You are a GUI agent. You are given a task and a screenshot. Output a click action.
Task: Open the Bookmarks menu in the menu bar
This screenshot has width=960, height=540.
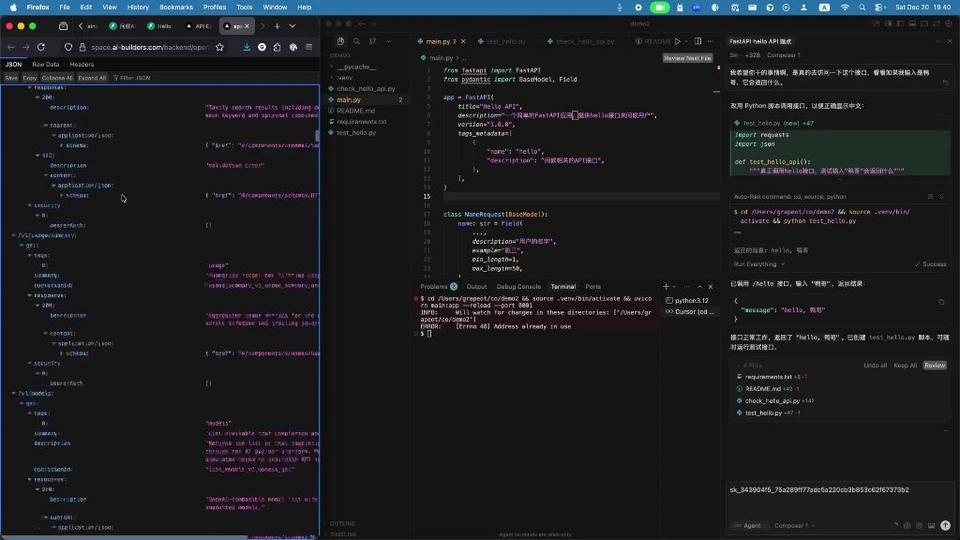click(176, 7)
